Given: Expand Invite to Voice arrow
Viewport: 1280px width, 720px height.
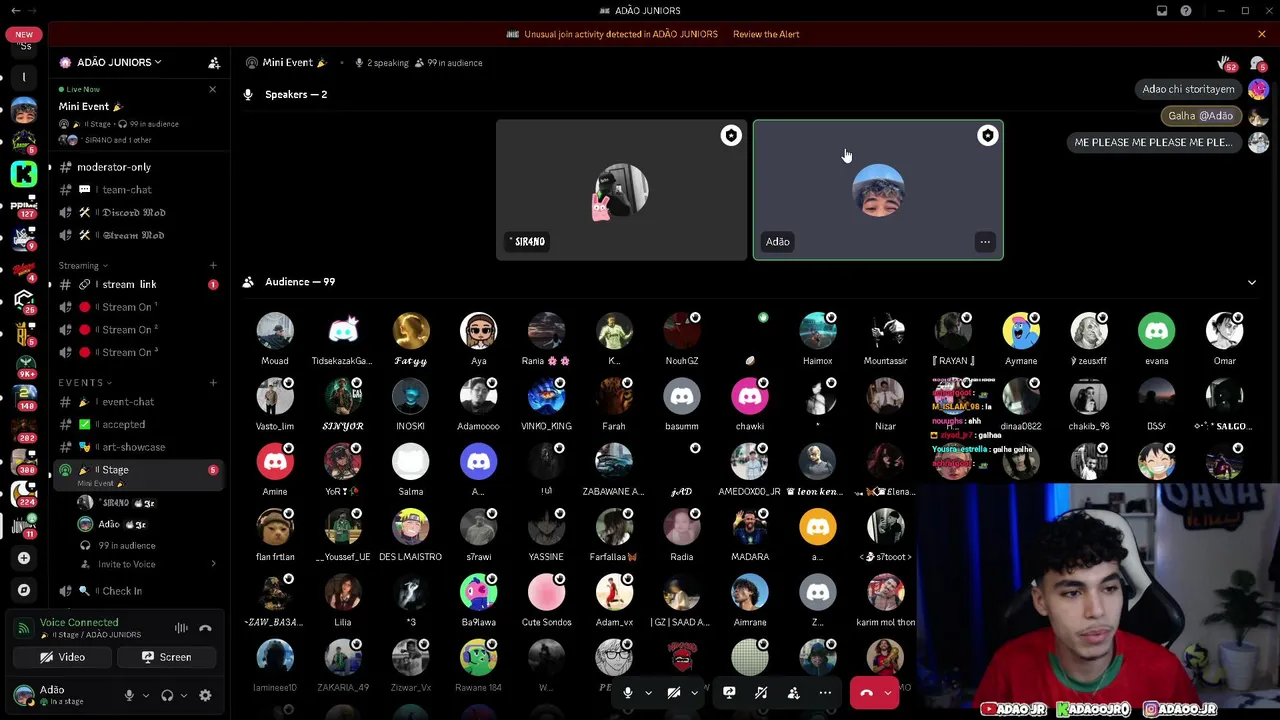Looking at the screenshot, I should coord(213,565).
